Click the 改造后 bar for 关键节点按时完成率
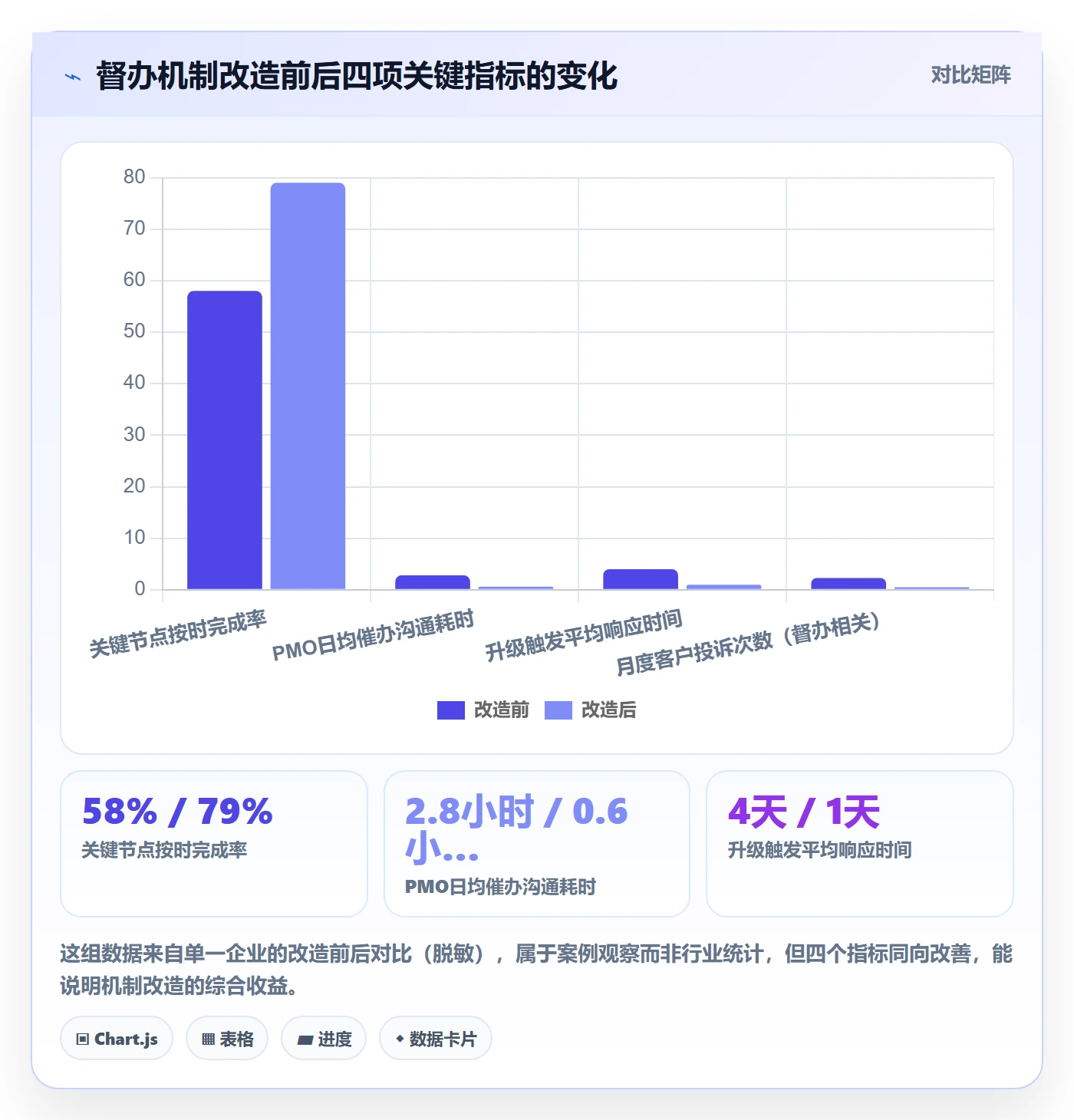 pos(308,386)
